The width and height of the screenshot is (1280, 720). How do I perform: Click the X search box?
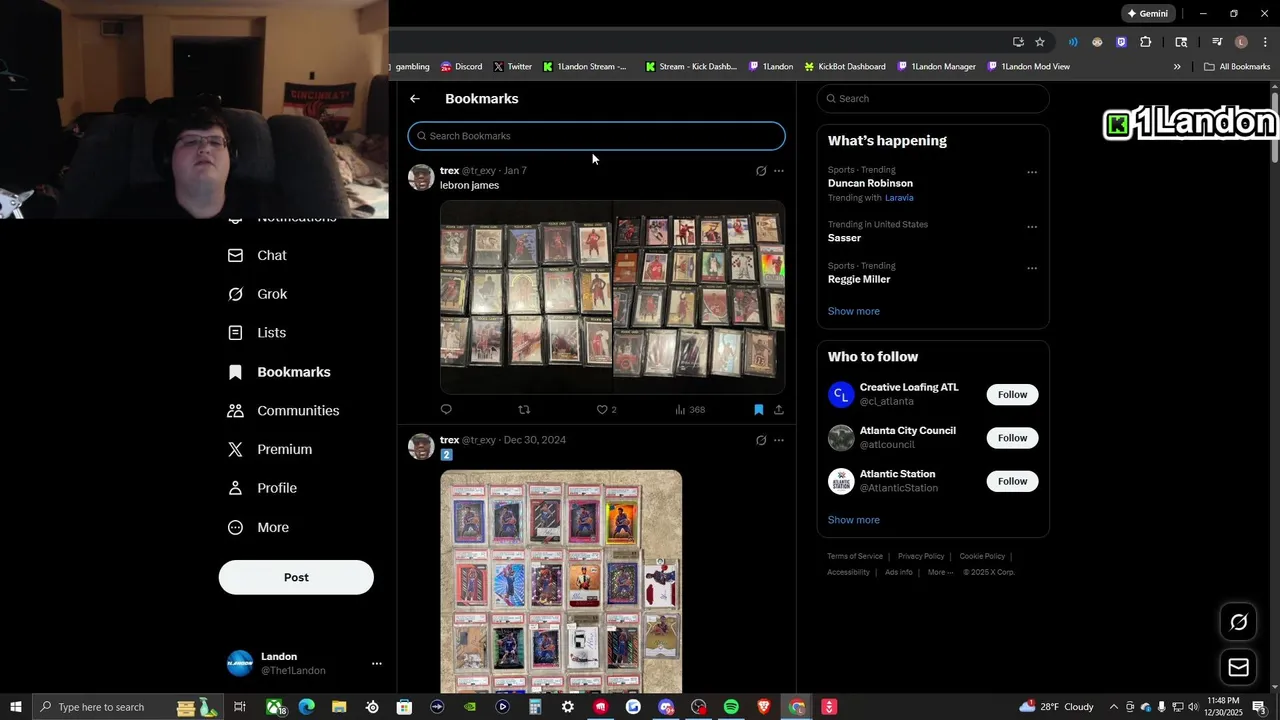[933, 99]
